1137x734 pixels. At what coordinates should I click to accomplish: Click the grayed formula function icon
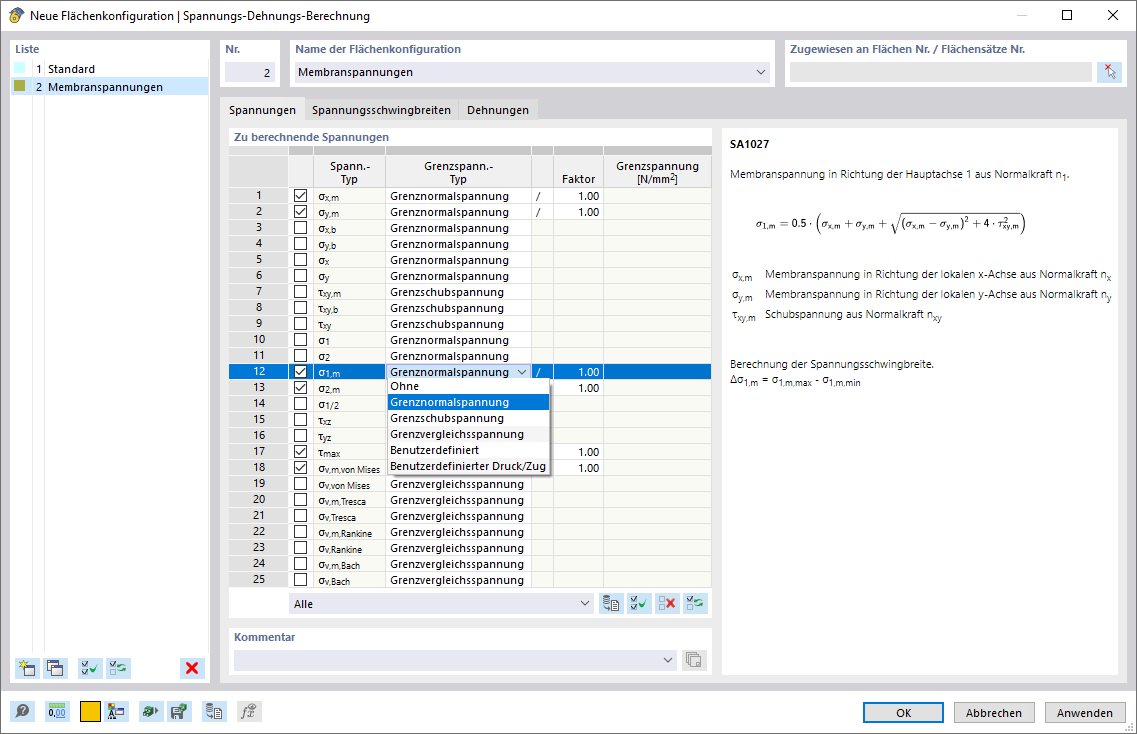coord(249,712)
